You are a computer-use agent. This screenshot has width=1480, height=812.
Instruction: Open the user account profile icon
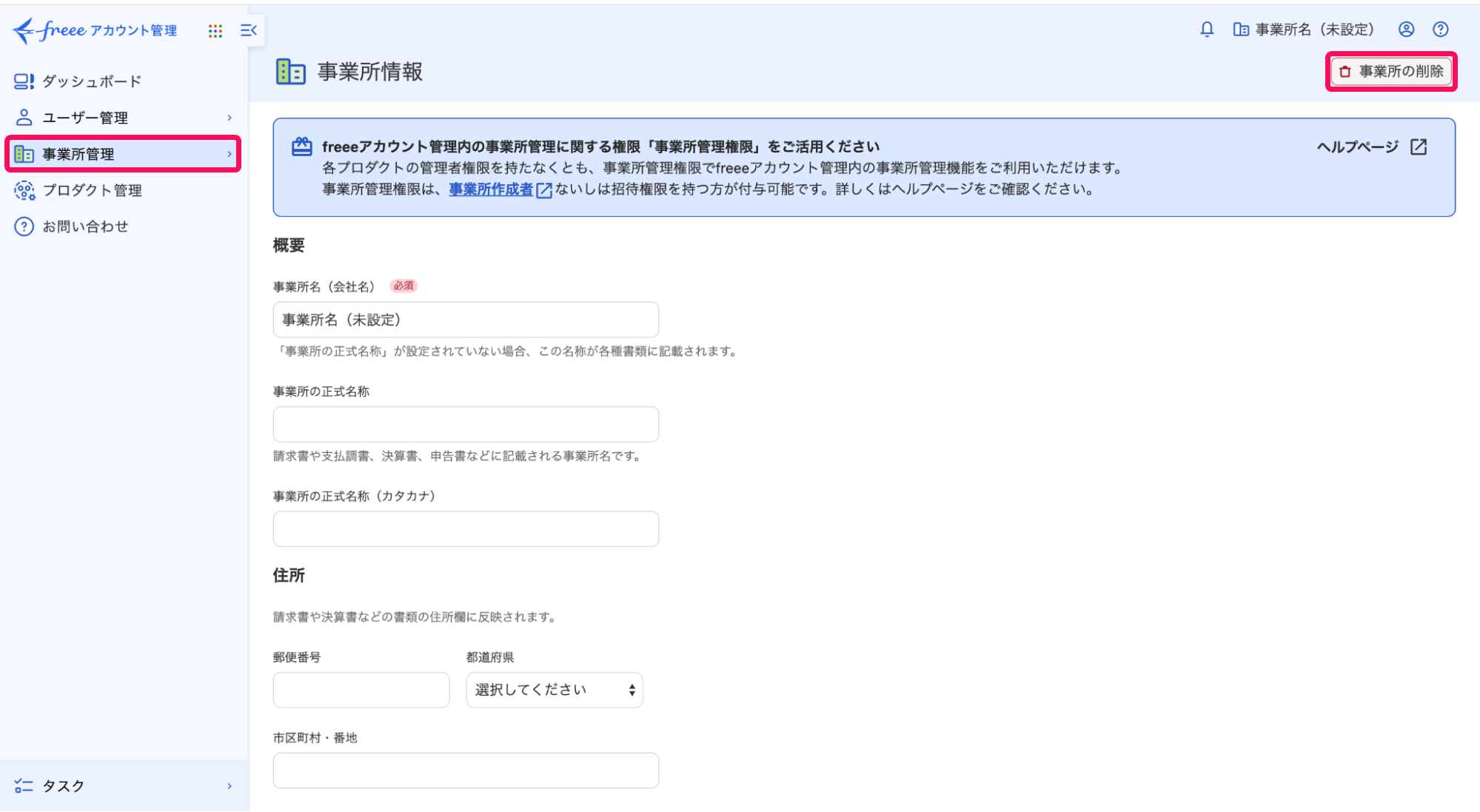pos(1406,30)
